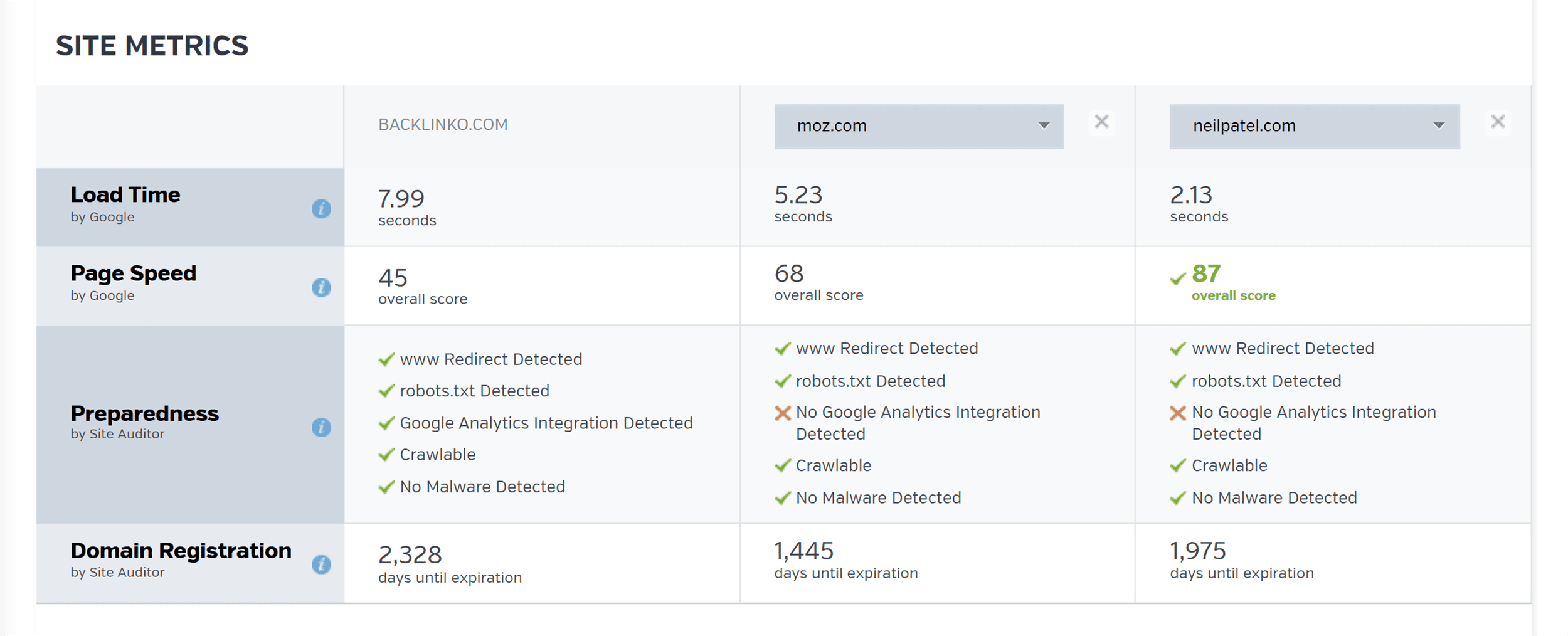Show Preparedness info tooltip icon
1568x636 pixels.
pos(321,428)
